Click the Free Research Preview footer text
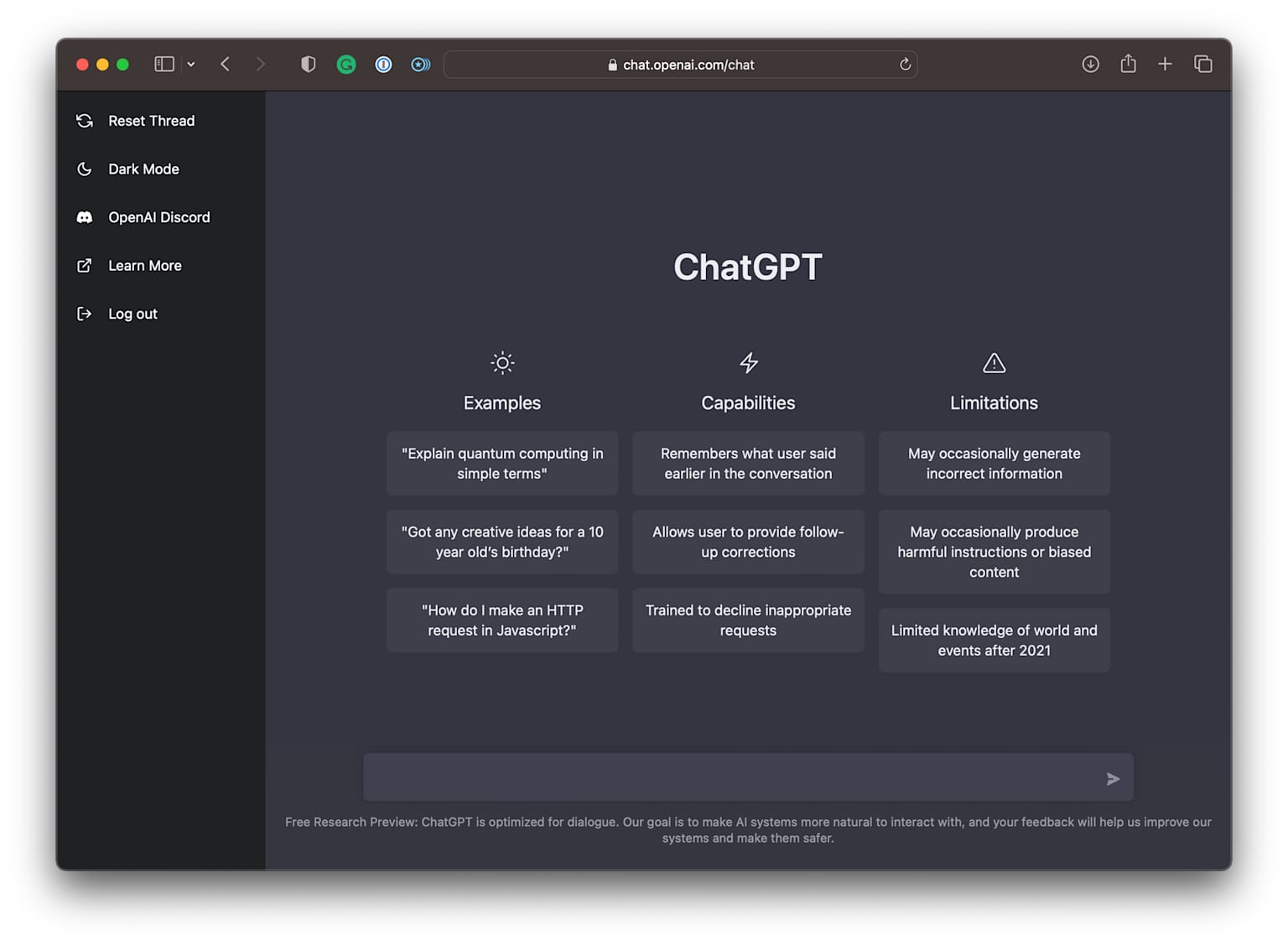 tap(748, 830)
